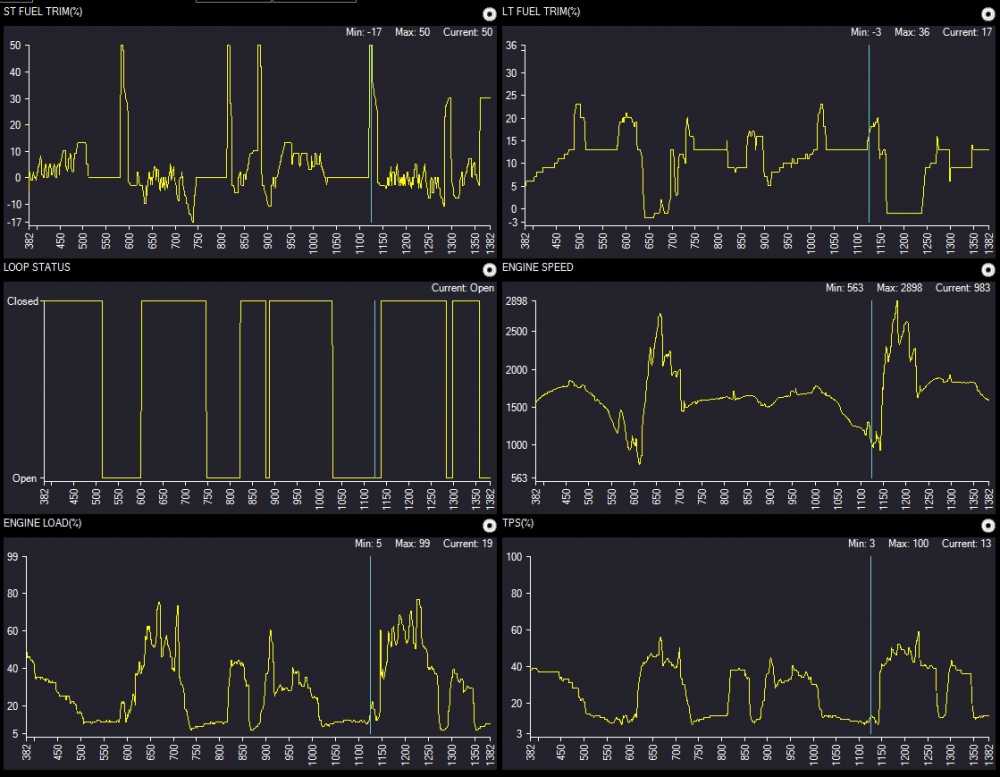Click the ST Fuel Trim graph circle button

pos(488,14)
